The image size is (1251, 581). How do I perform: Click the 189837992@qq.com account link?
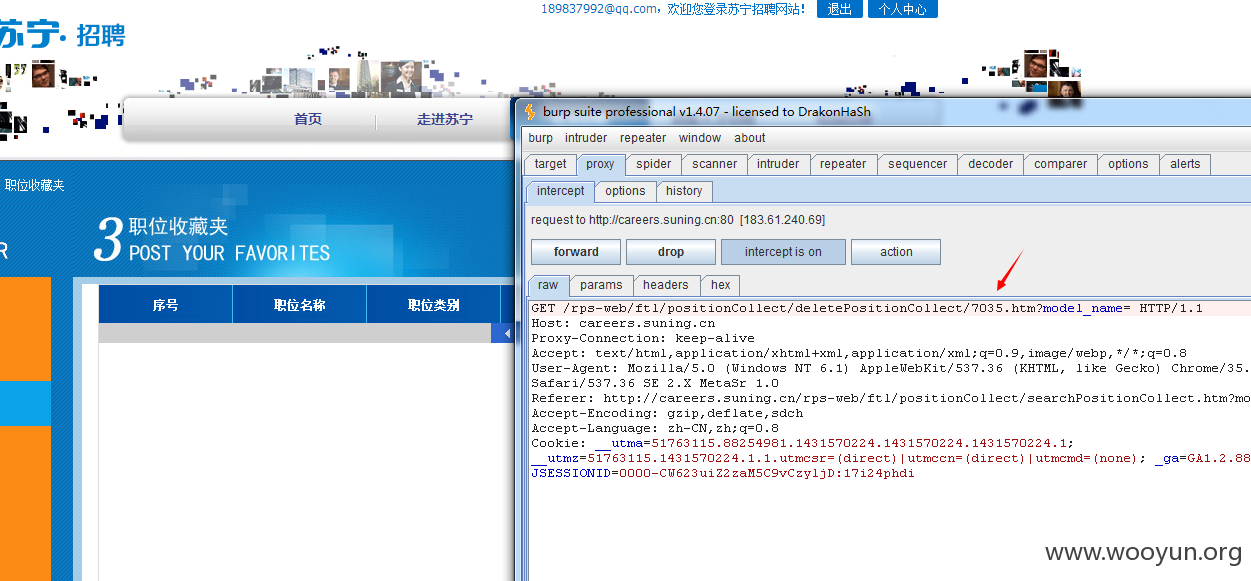(600, 9)
